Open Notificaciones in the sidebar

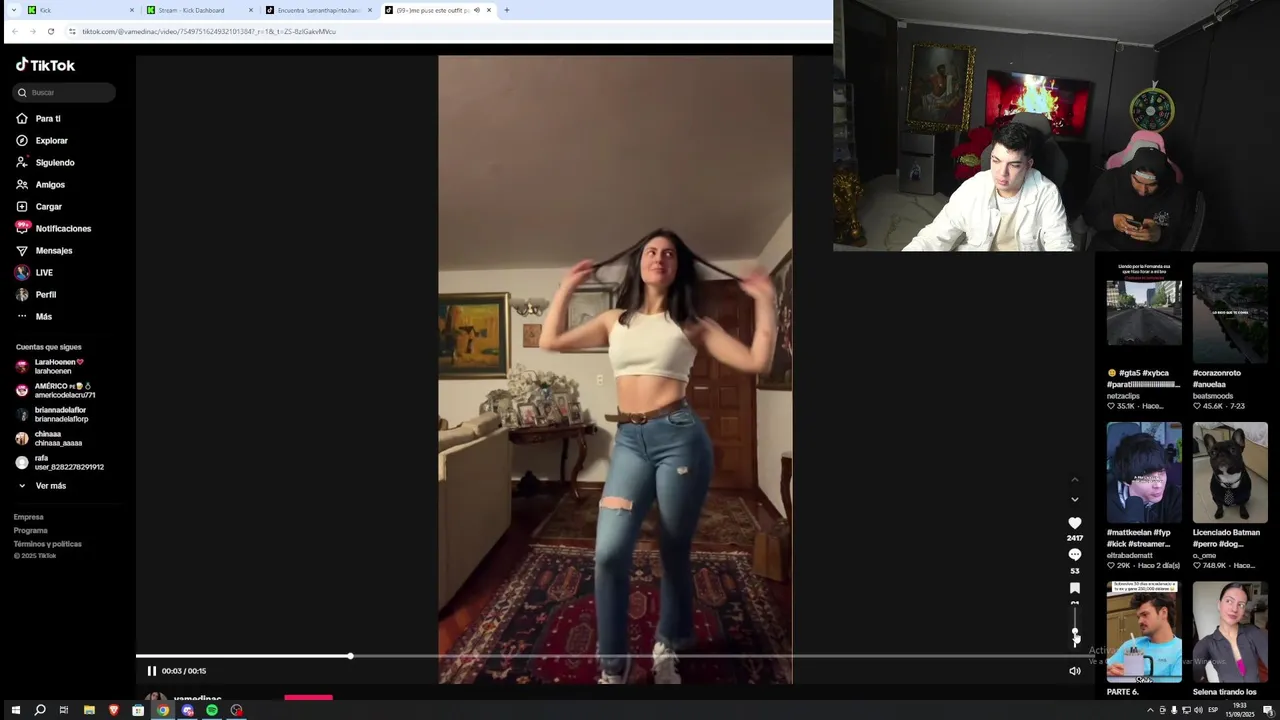pos(63,229)
